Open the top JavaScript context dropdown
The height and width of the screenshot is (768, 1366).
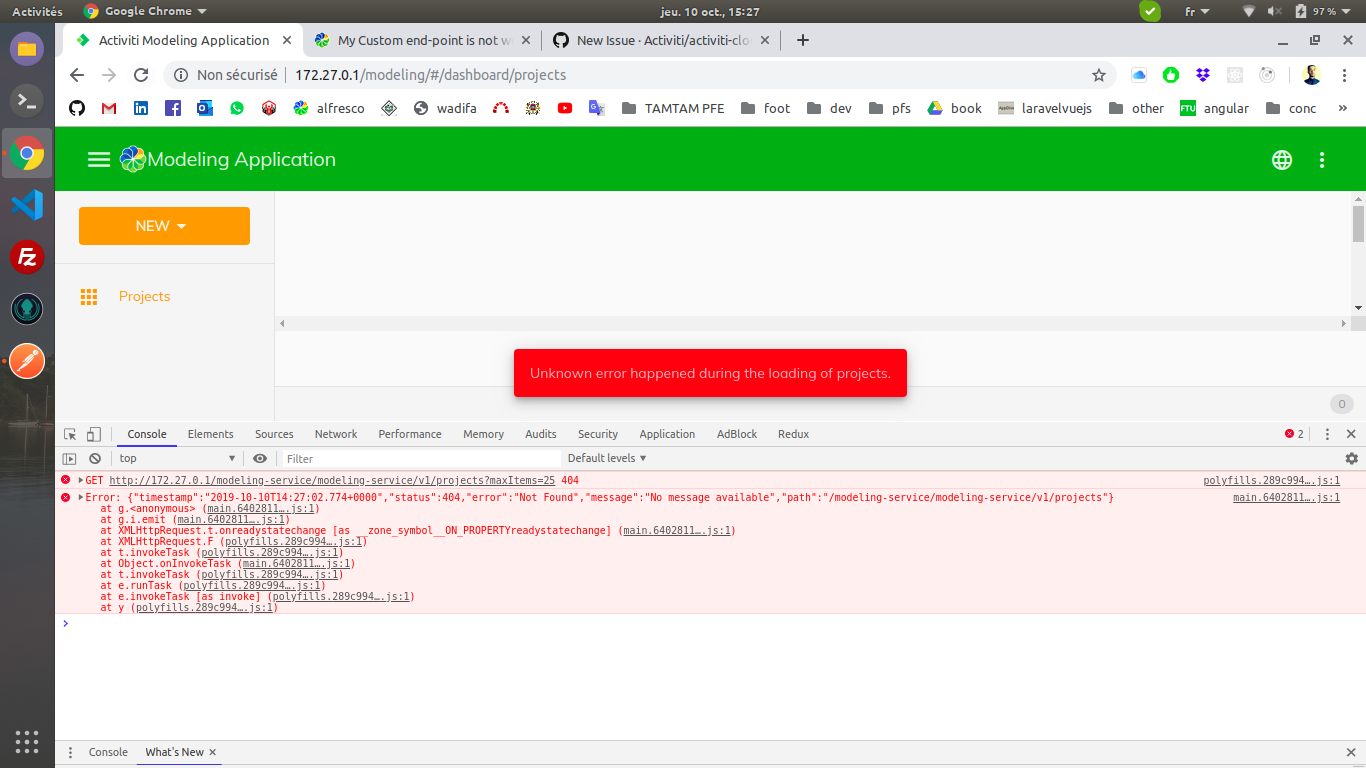[177, 459]
